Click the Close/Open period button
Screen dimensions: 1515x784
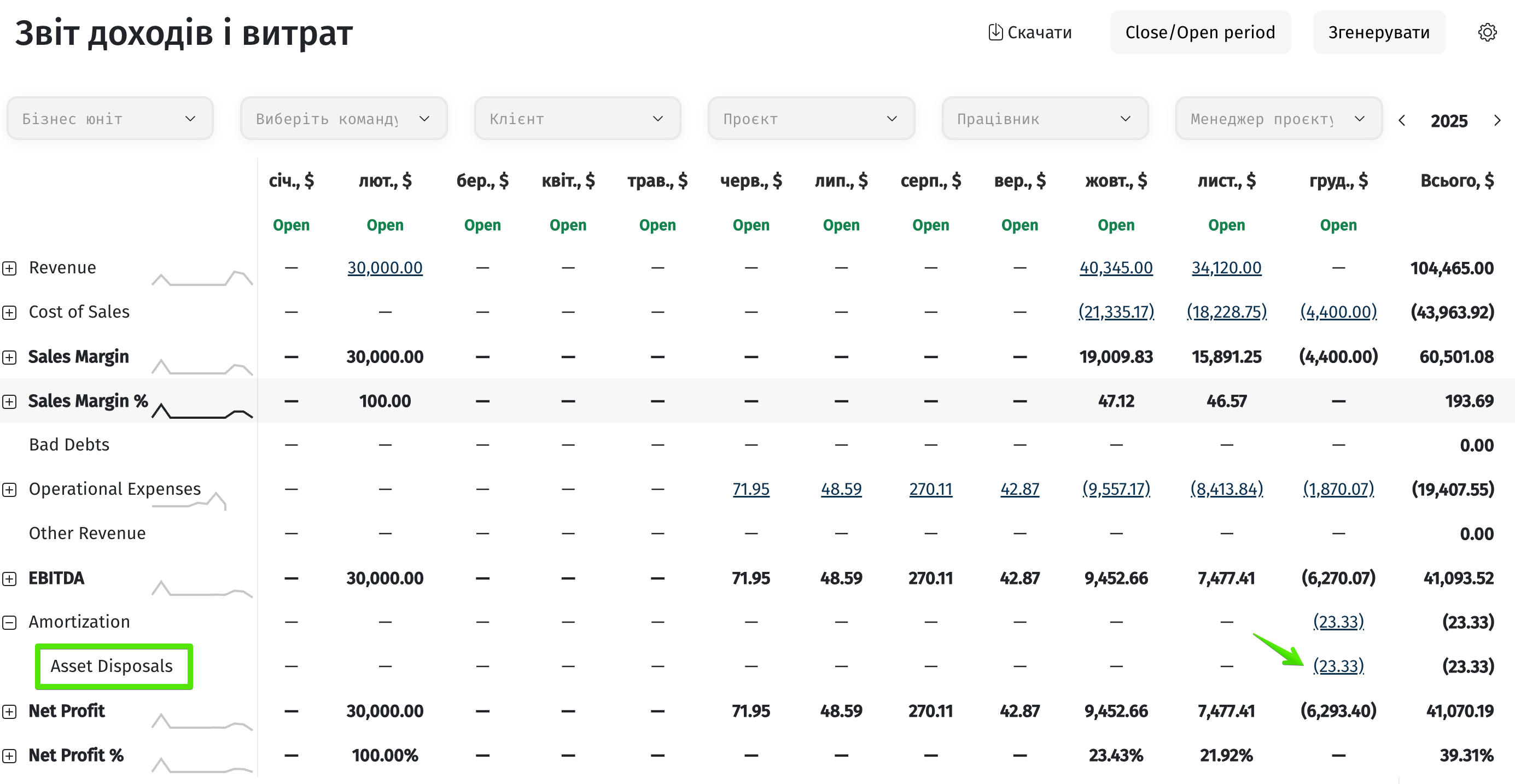click(1200, 32)
